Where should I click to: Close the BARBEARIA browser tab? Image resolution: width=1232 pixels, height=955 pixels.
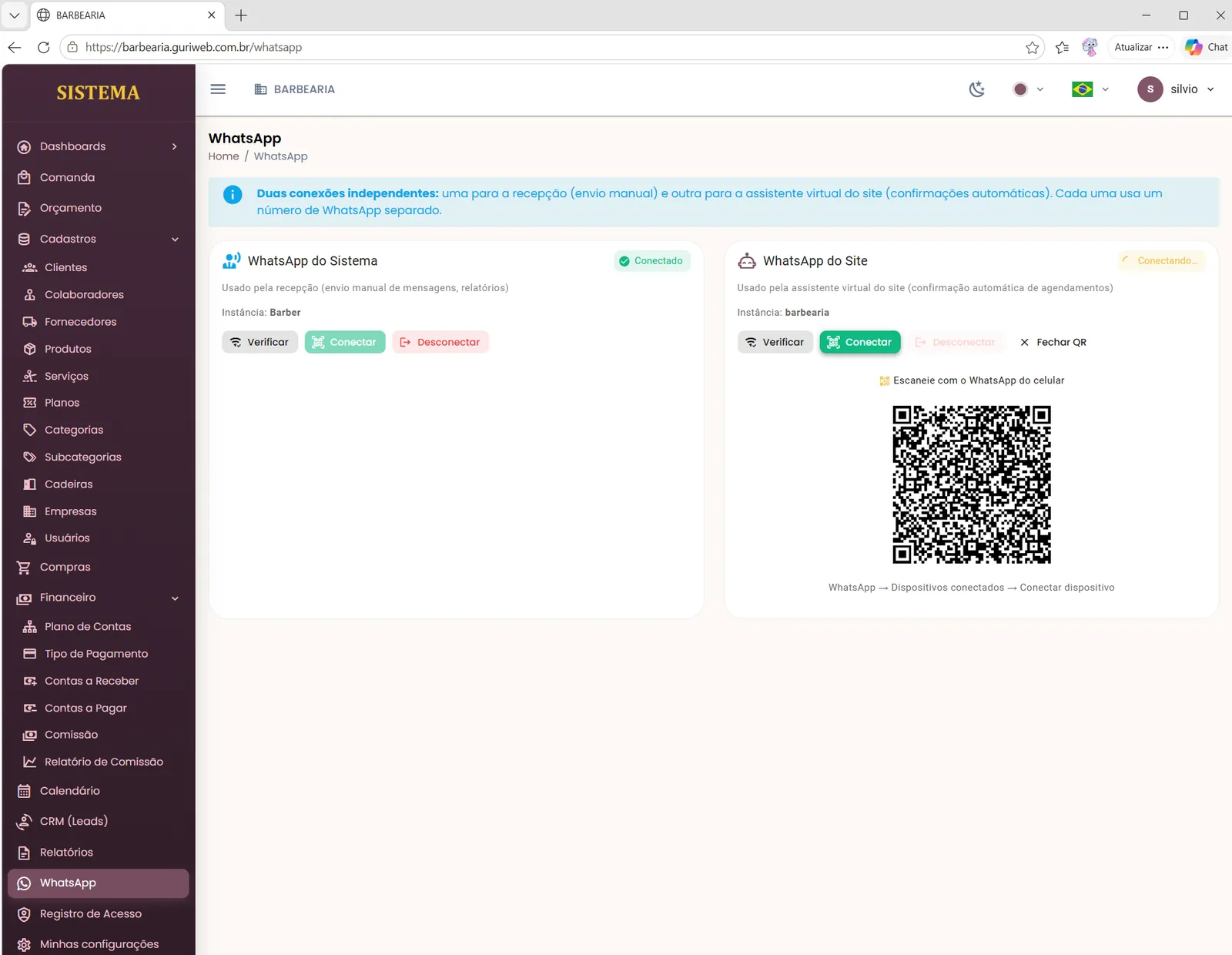point(212,15)
